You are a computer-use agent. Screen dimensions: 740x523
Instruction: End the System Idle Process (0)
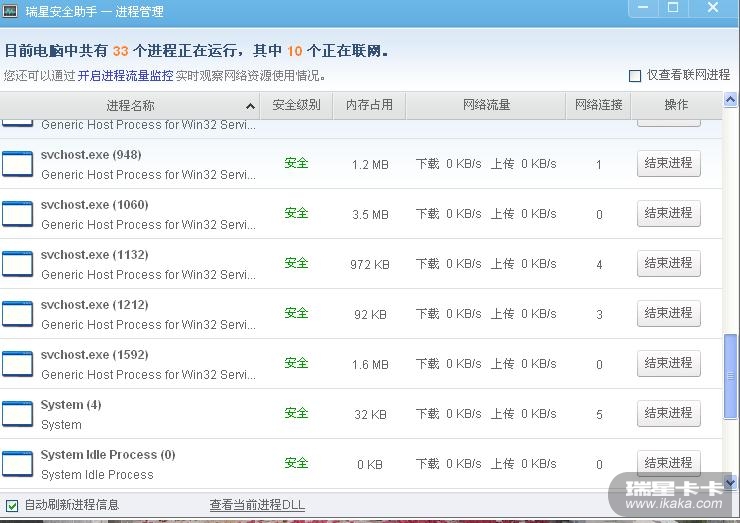point(668,463)
